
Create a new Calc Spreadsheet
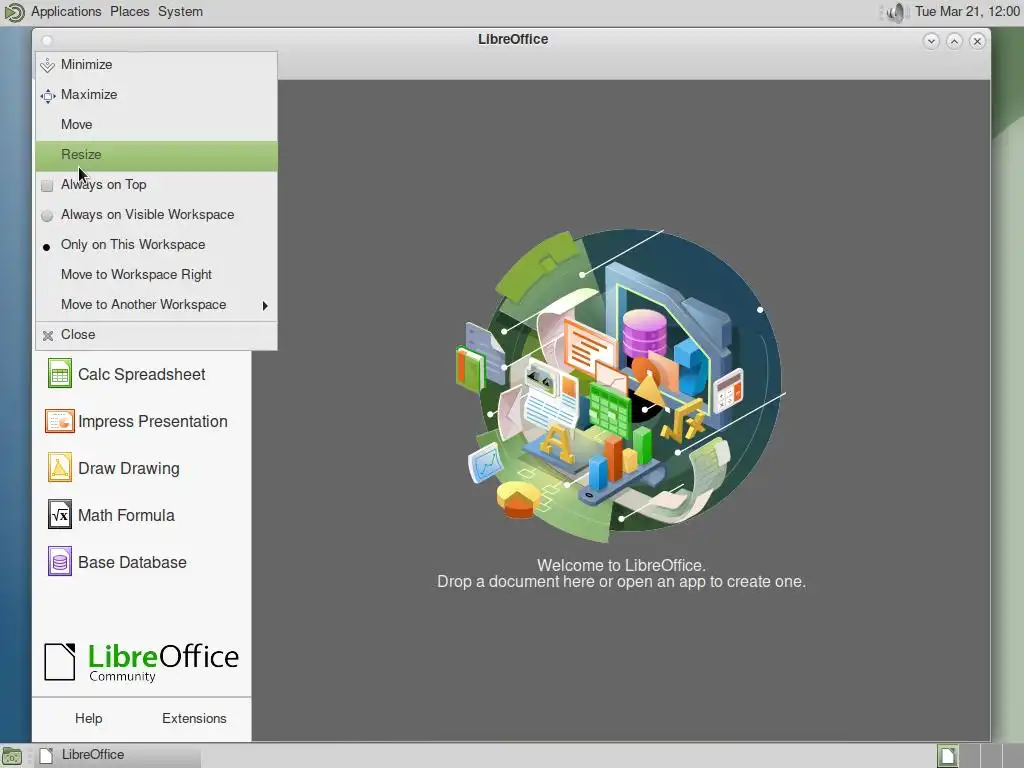click(x=142, y=374)
